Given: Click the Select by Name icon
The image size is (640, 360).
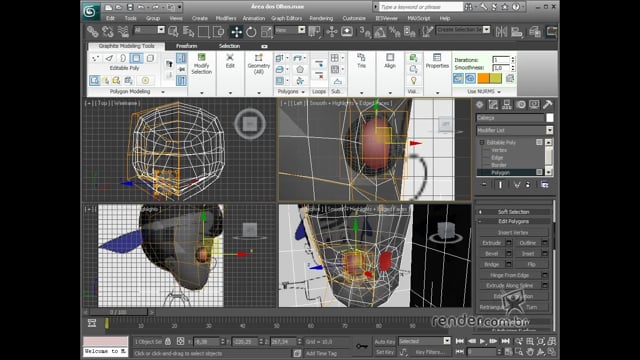Looking at the screenshot, I should click(x=188, y=31).
